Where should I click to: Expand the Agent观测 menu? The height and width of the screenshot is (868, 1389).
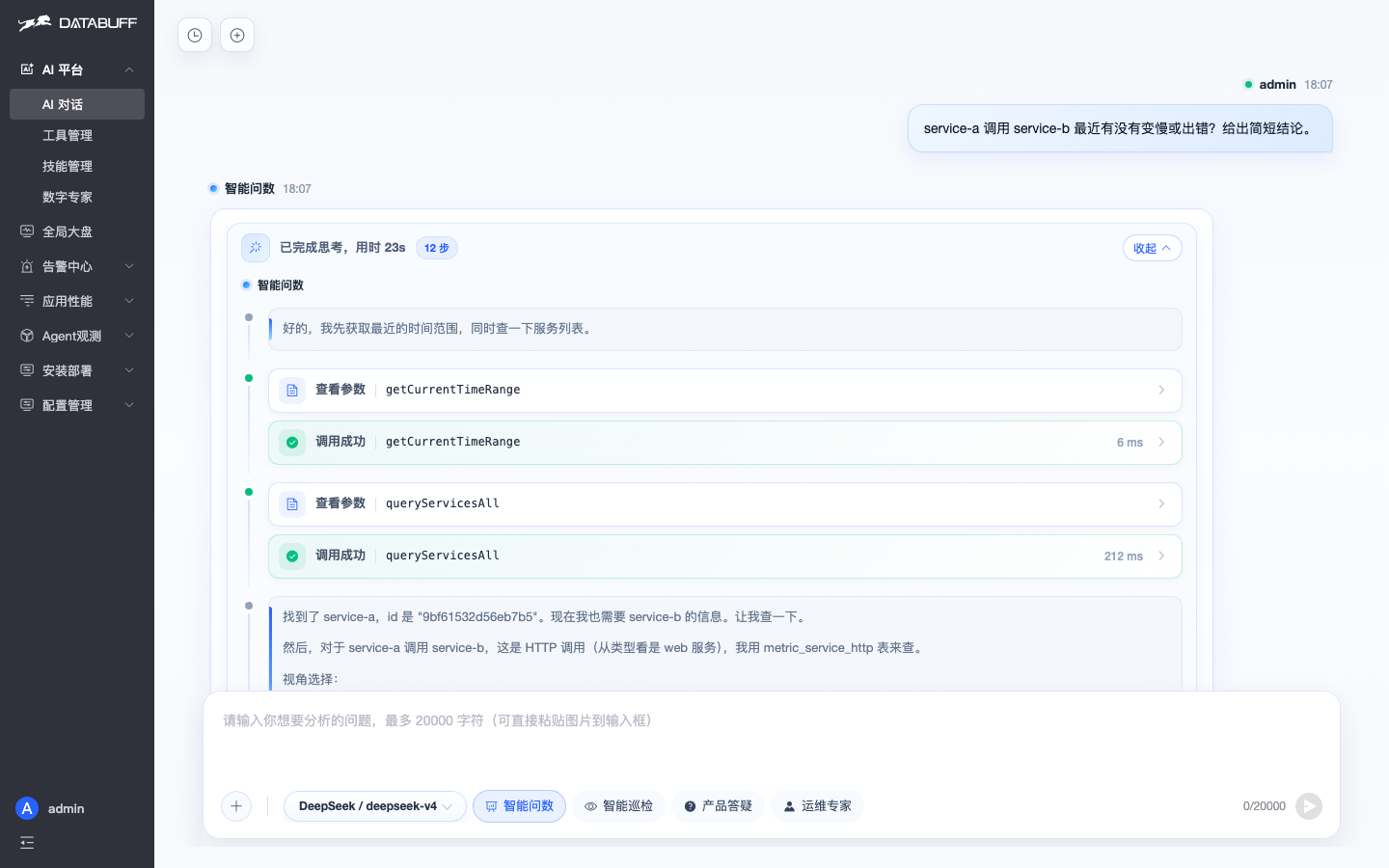(129, 336)
